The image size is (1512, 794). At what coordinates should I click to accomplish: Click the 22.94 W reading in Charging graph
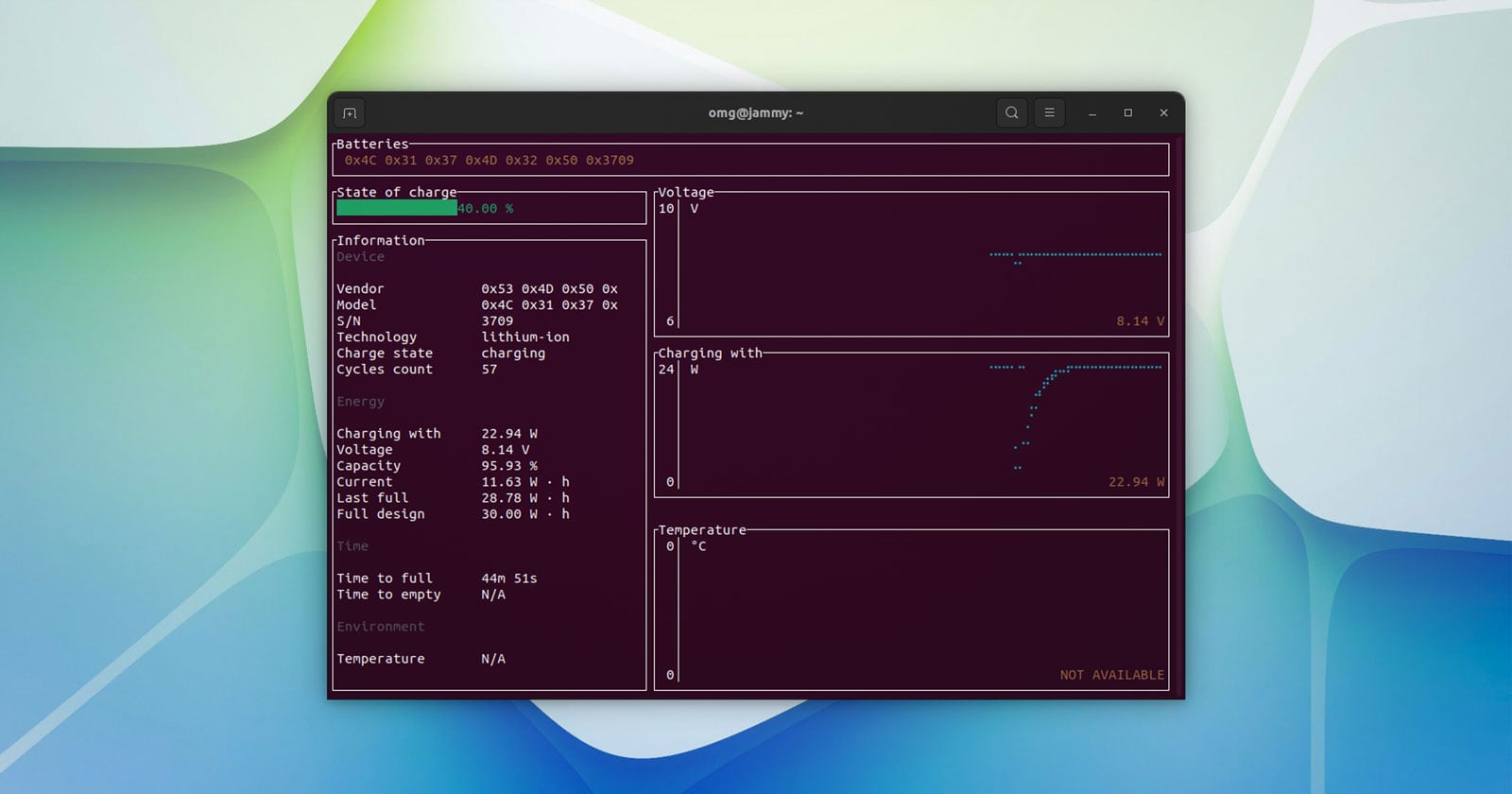pos(1136,482)
